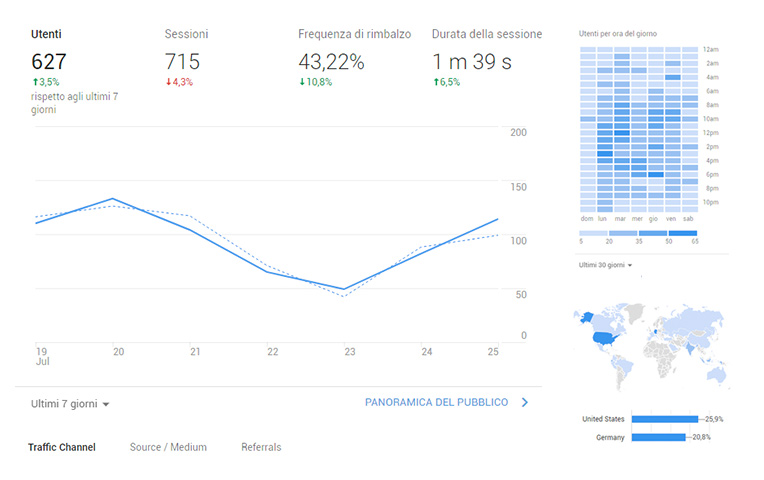Image resolution: width=764 pixels, height=480 pixels.
Task: Click the lightest legend swatch labeled 5–20
Action: tap(593, 233)
